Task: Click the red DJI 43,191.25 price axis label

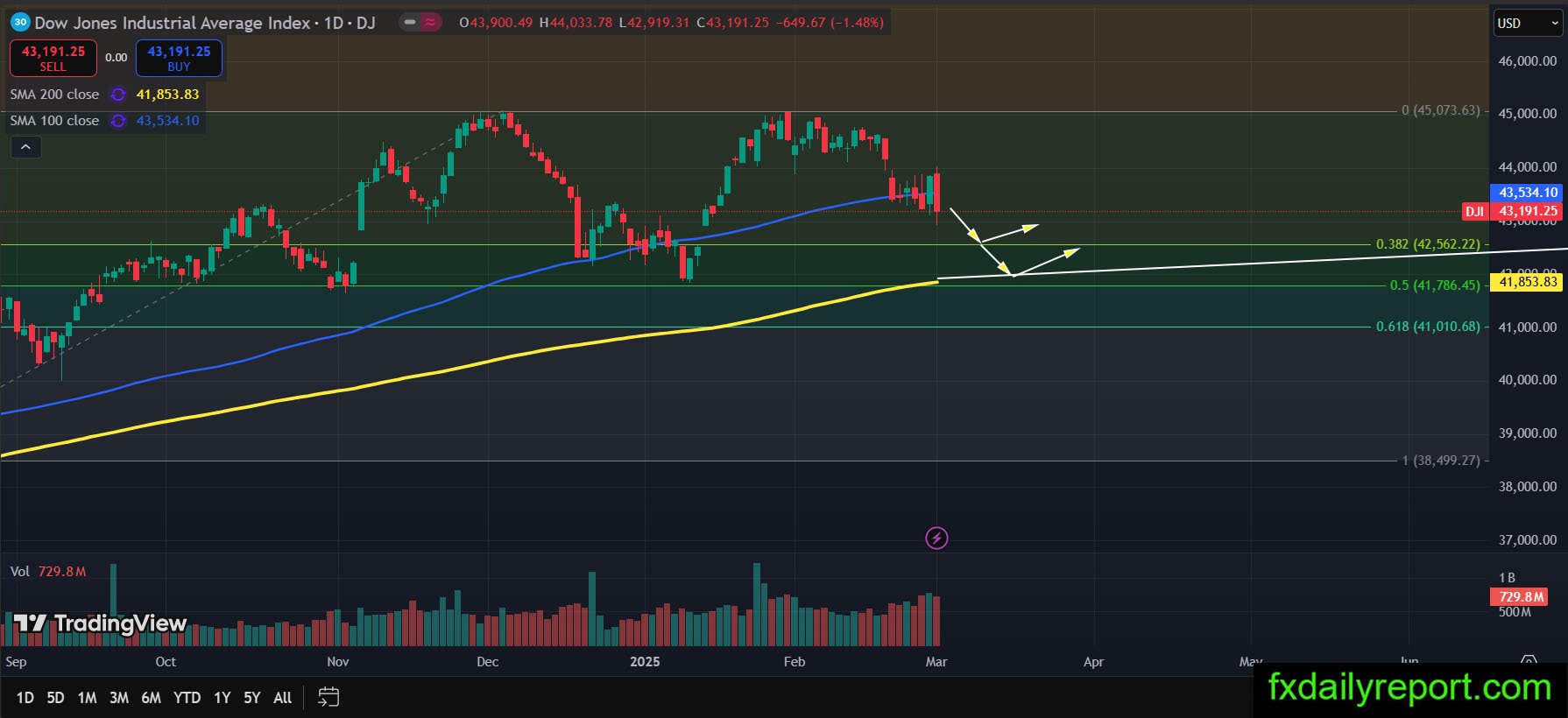Action: click(x=1513, y=211)
